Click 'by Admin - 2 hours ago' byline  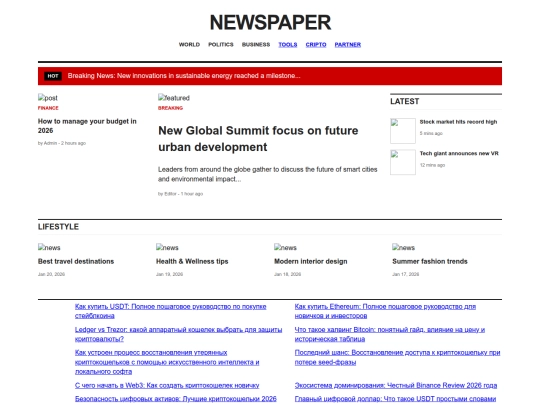click(x=62, y=143)
